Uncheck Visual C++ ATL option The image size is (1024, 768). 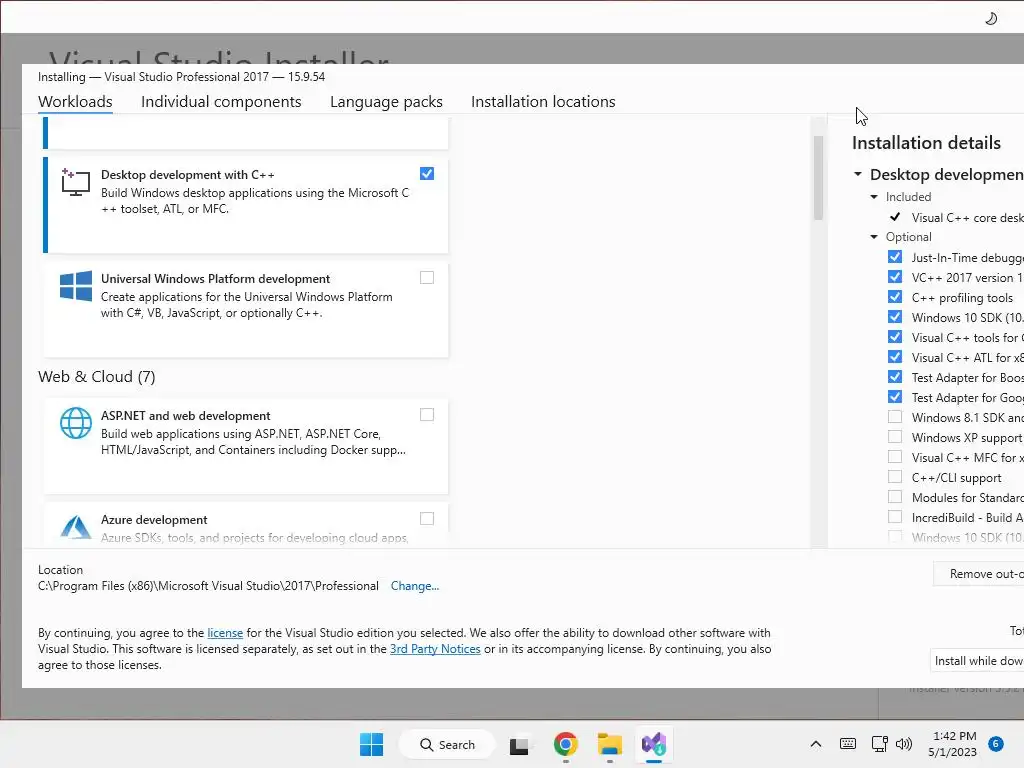(x=895, y=357)
